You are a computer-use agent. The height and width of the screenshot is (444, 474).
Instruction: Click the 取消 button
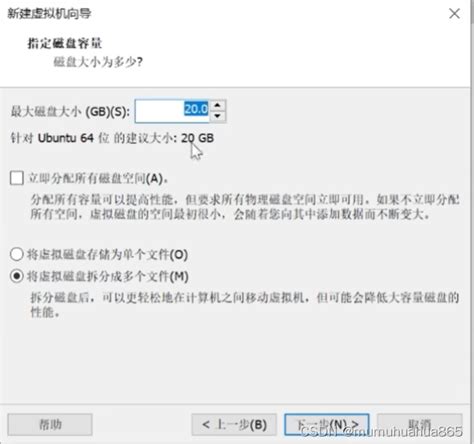[420, 424]
